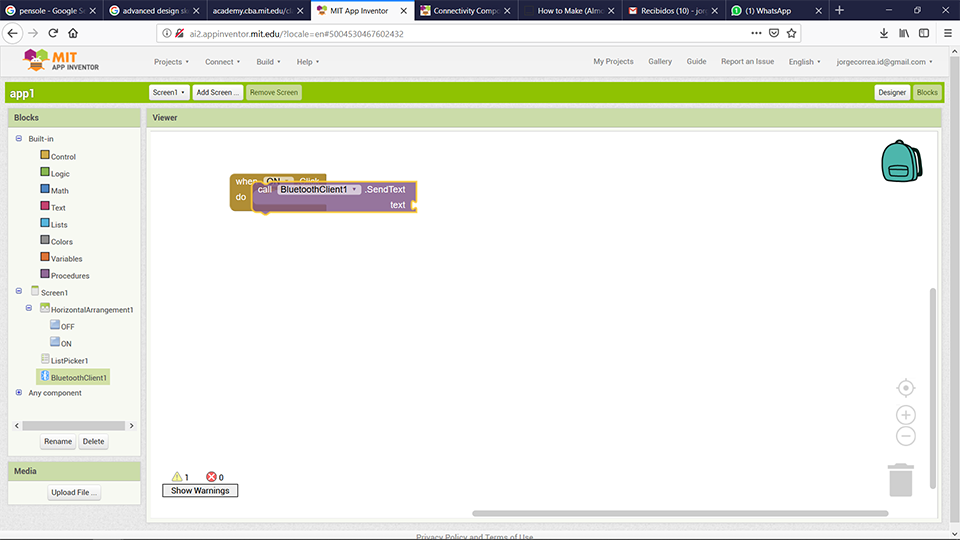Open the browser downloads icon
This screenshot has width=960, height=540.
click(883, 33)
